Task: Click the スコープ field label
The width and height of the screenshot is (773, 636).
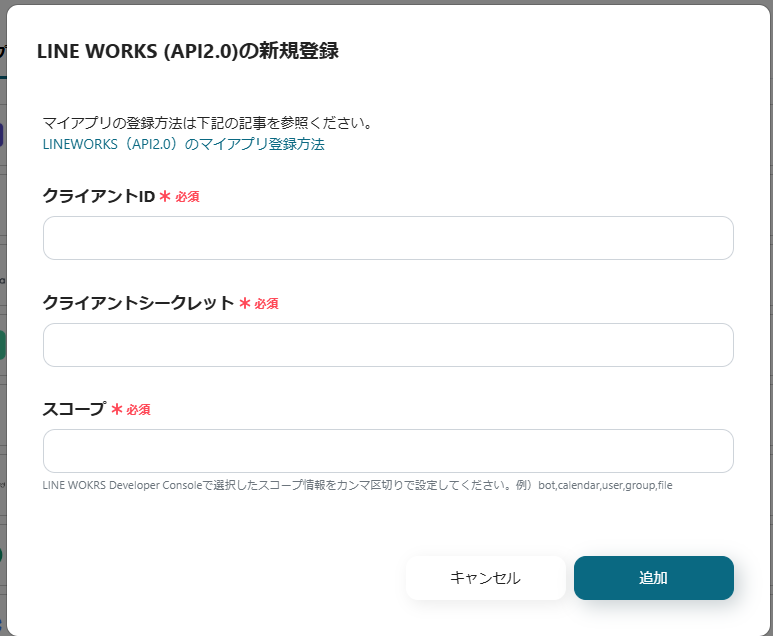Action: tap(74, 409)
